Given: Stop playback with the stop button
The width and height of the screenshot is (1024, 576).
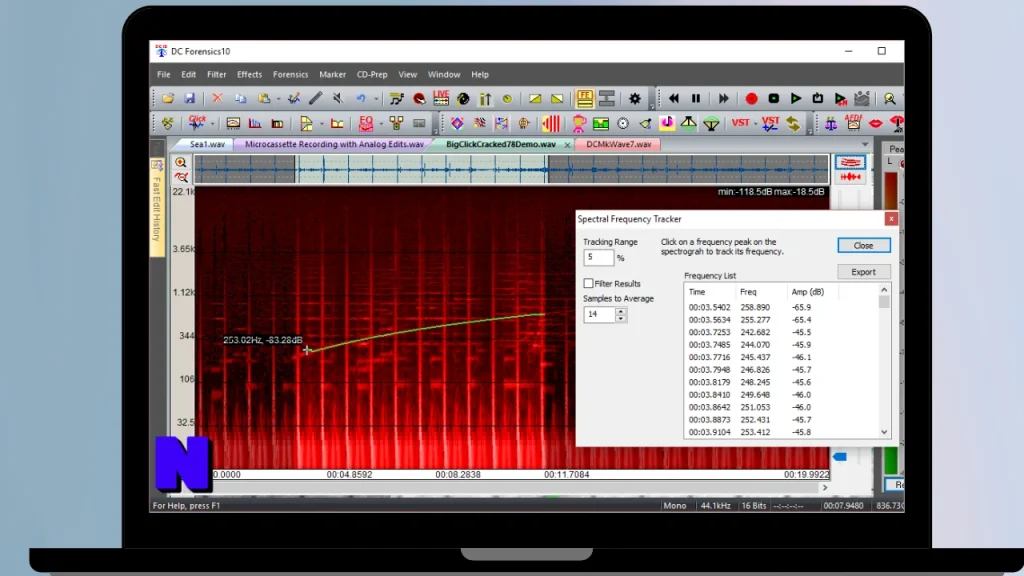Looking at the screenshot, I should coord(774,99).
